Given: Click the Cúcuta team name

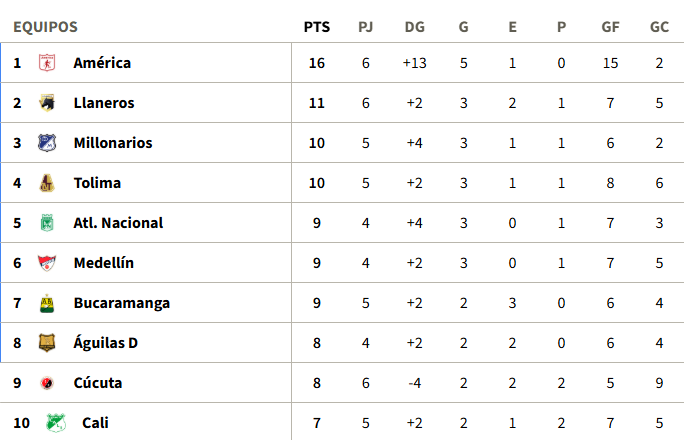Looking at the screenshot, I should [x=98, y=383].
